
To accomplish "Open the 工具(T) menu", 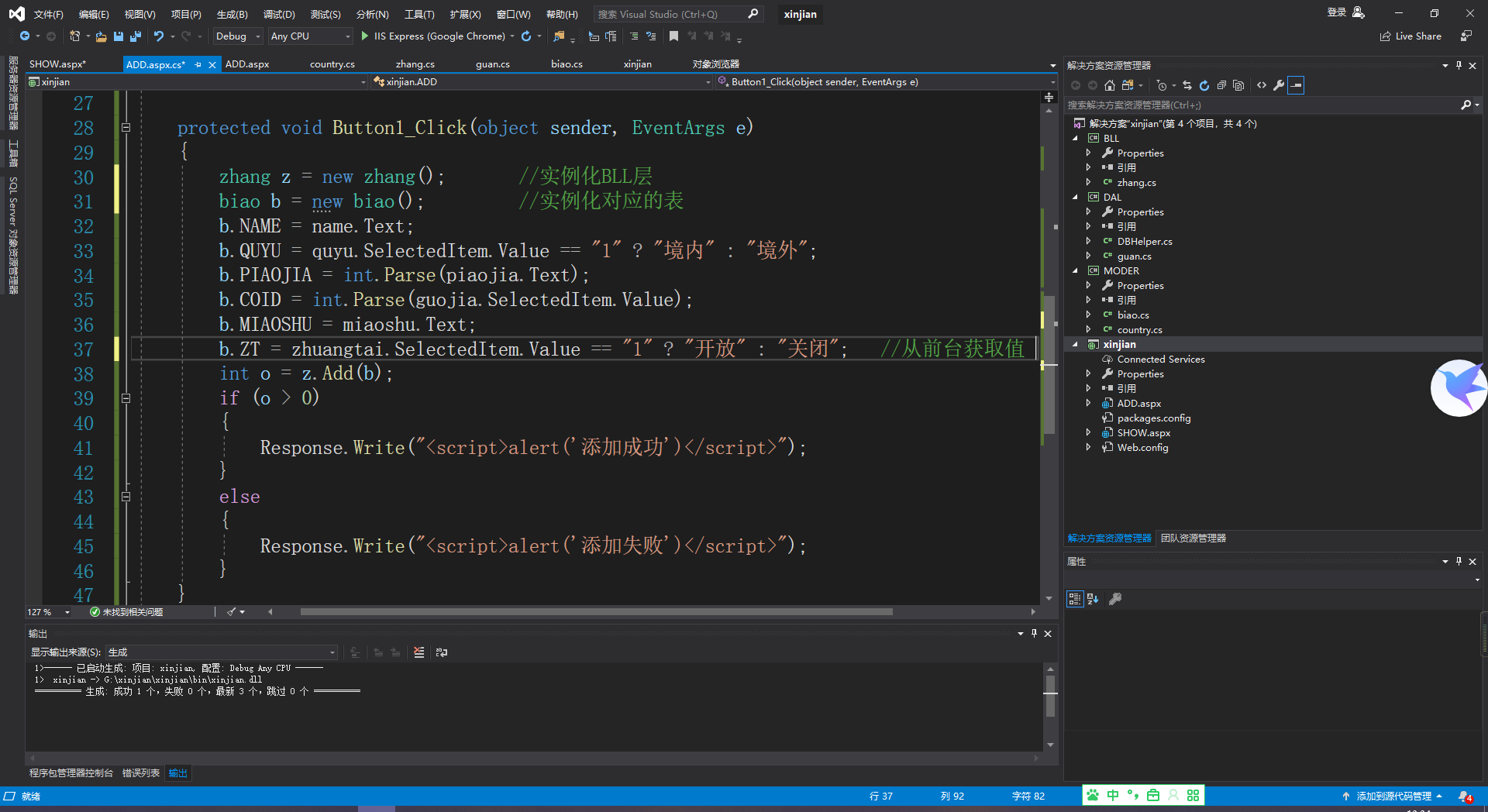I will (419, 15).
